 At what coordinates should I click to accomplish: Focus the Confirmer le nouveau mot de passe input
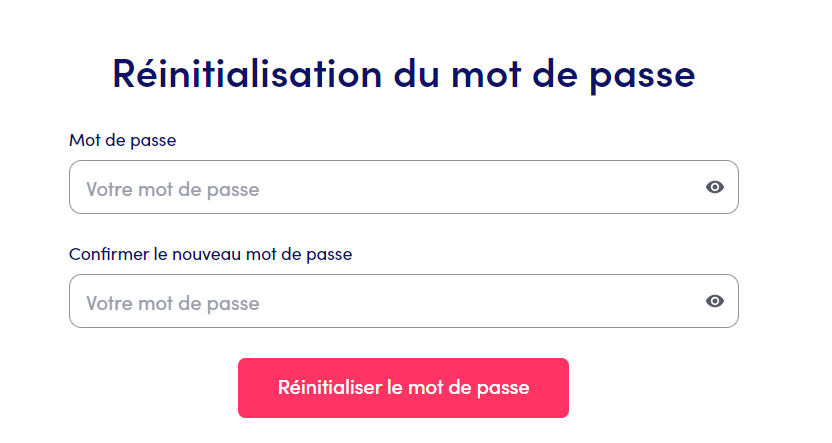[380, 302]
